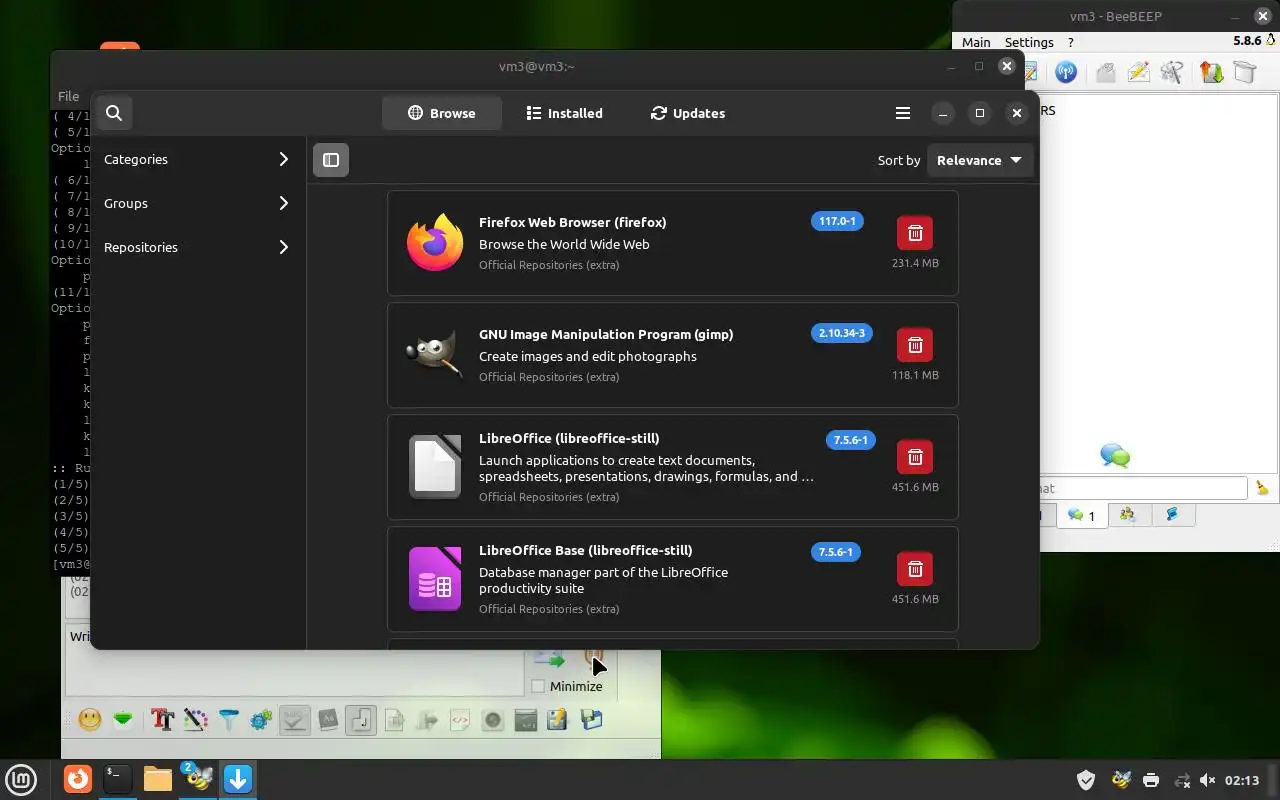Click the search field in BeeBEEP
The height and width of the screenshot is (800, 1280).
pyautogui.click(x=1143, y=488)
